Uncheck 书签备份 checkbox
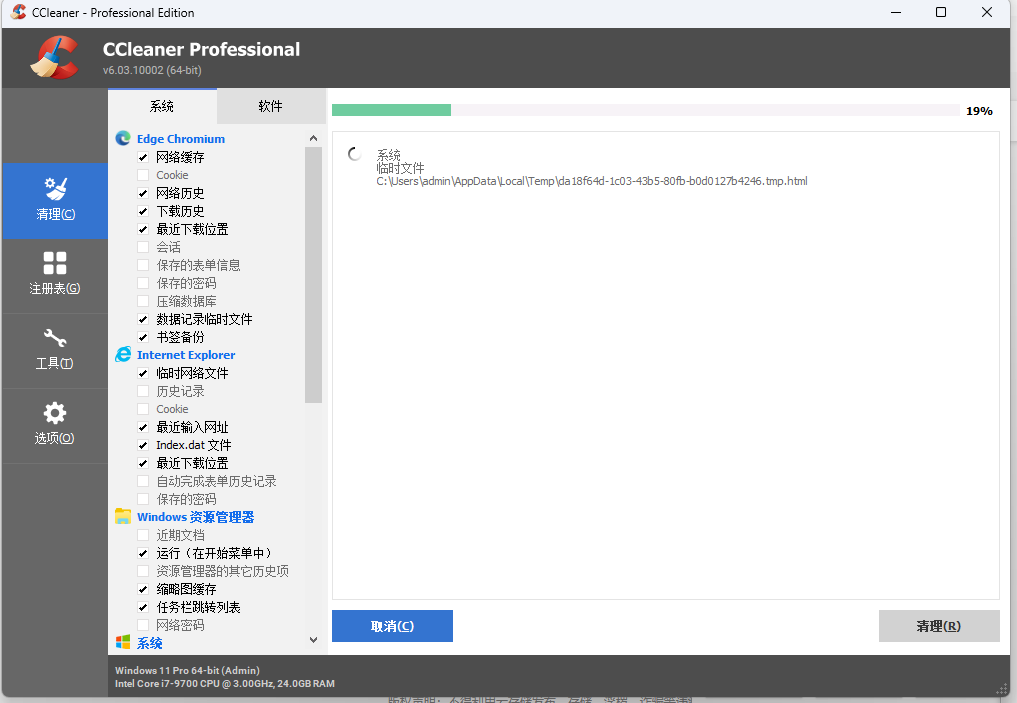This screenshot has width=1017, height=703. click(x=143, y=337)
